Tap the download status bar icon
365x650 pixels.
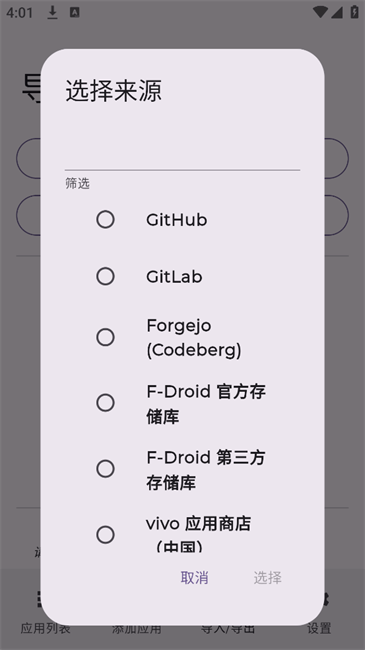pos(52,12)
